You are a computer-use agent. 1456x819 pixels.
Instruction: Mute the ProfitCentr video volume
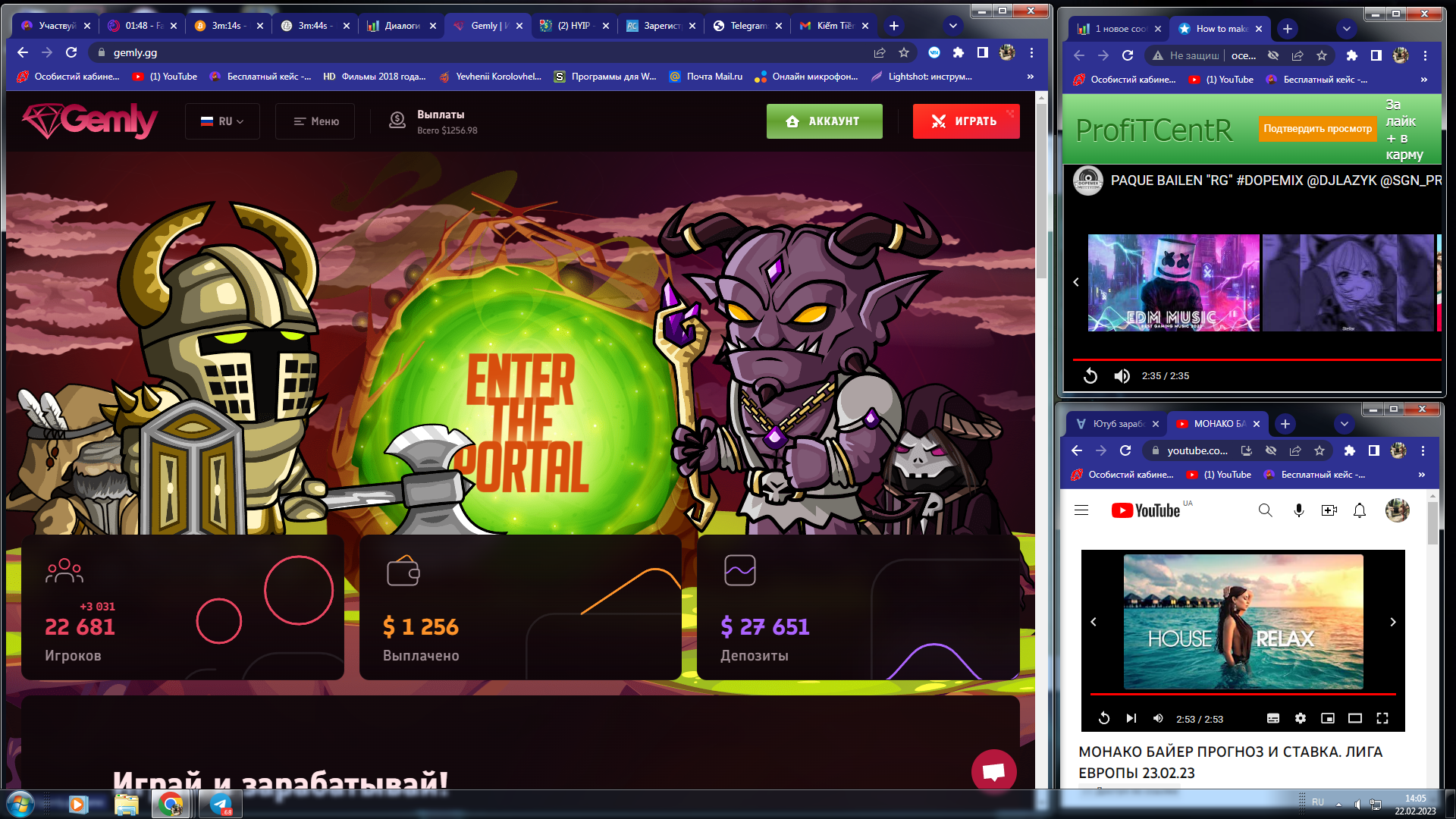tap(1122, 376)
